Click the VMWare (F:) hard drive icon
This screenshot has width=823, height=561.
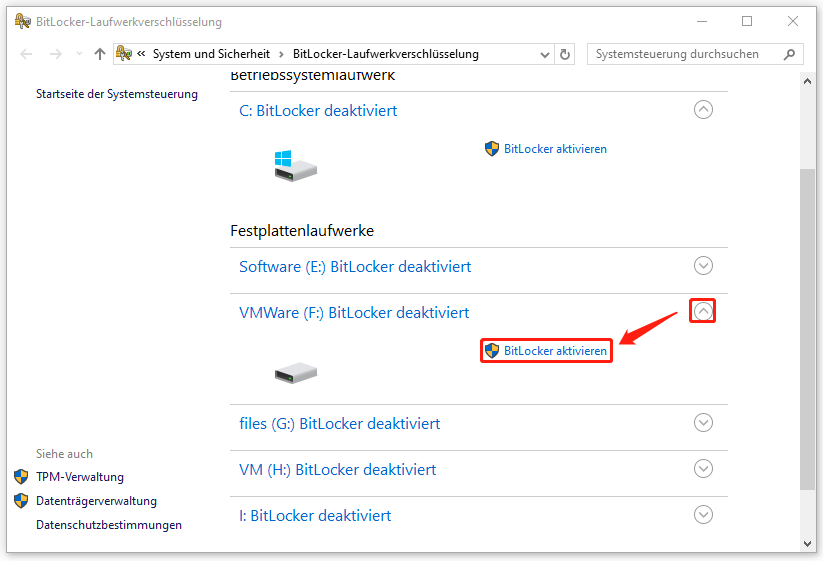(x=296, y=373)
